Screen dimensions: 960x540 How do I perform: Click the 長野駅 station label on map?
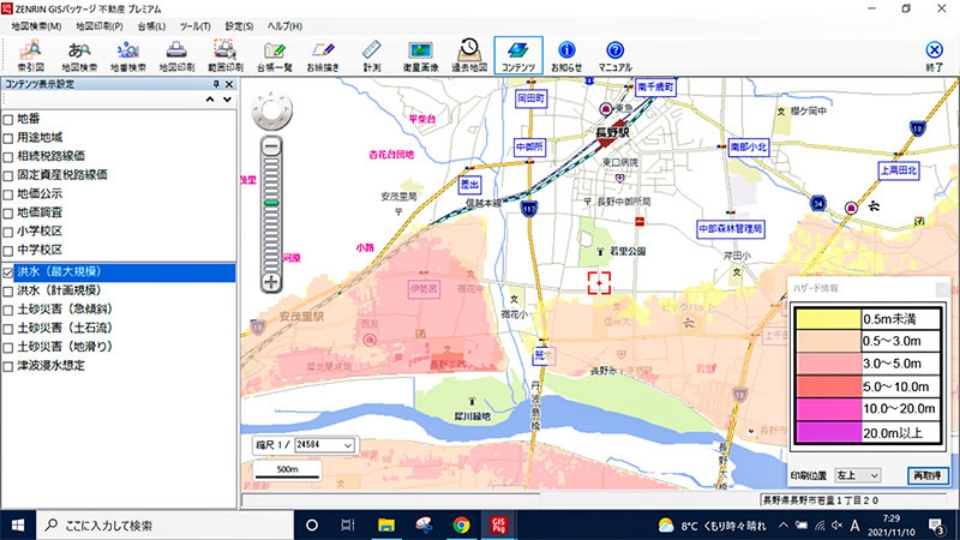point(612,132)
